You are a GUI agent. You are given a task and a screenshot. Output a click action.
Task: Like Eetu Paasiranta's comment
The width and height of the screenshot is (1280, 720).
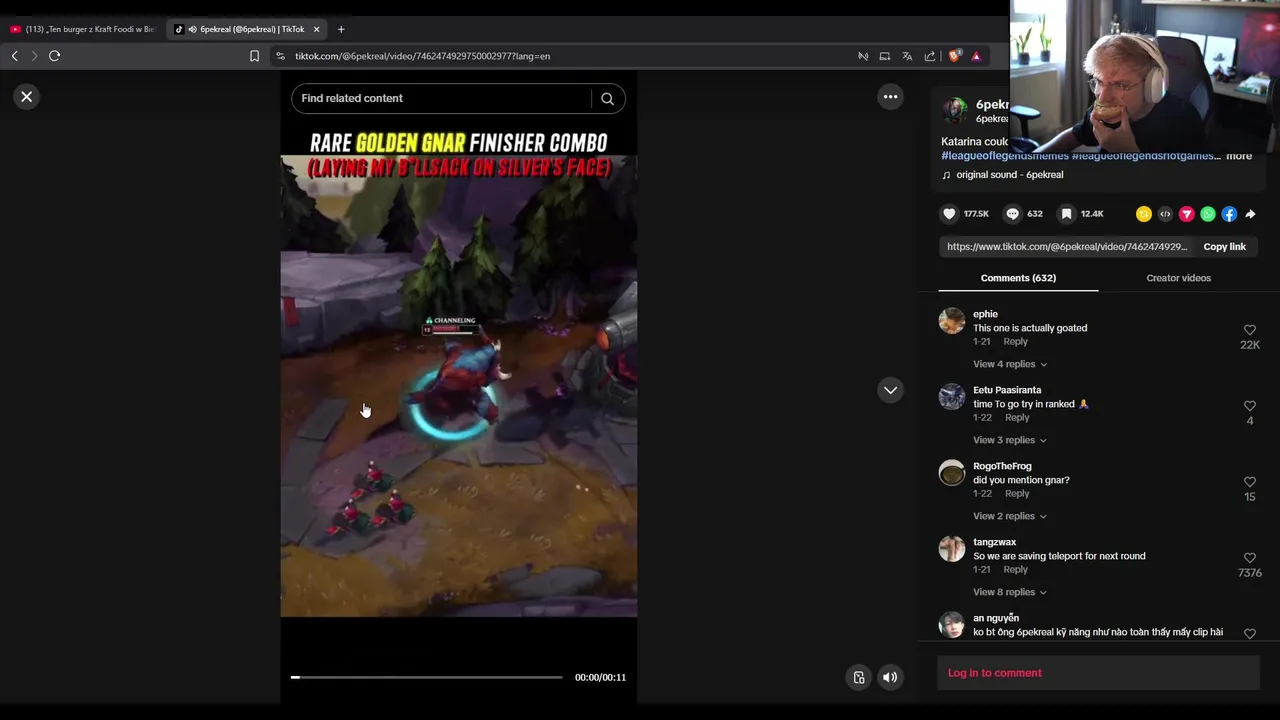(1250, 406)
